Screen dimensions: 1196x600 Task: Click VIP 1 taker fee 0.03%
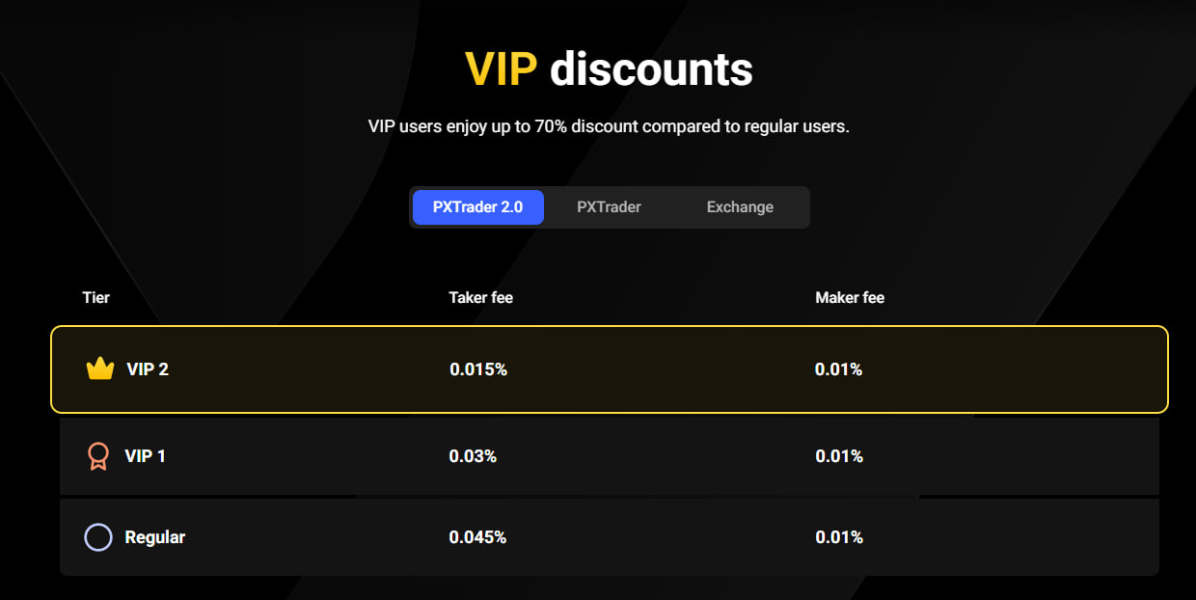coord(473,456)
